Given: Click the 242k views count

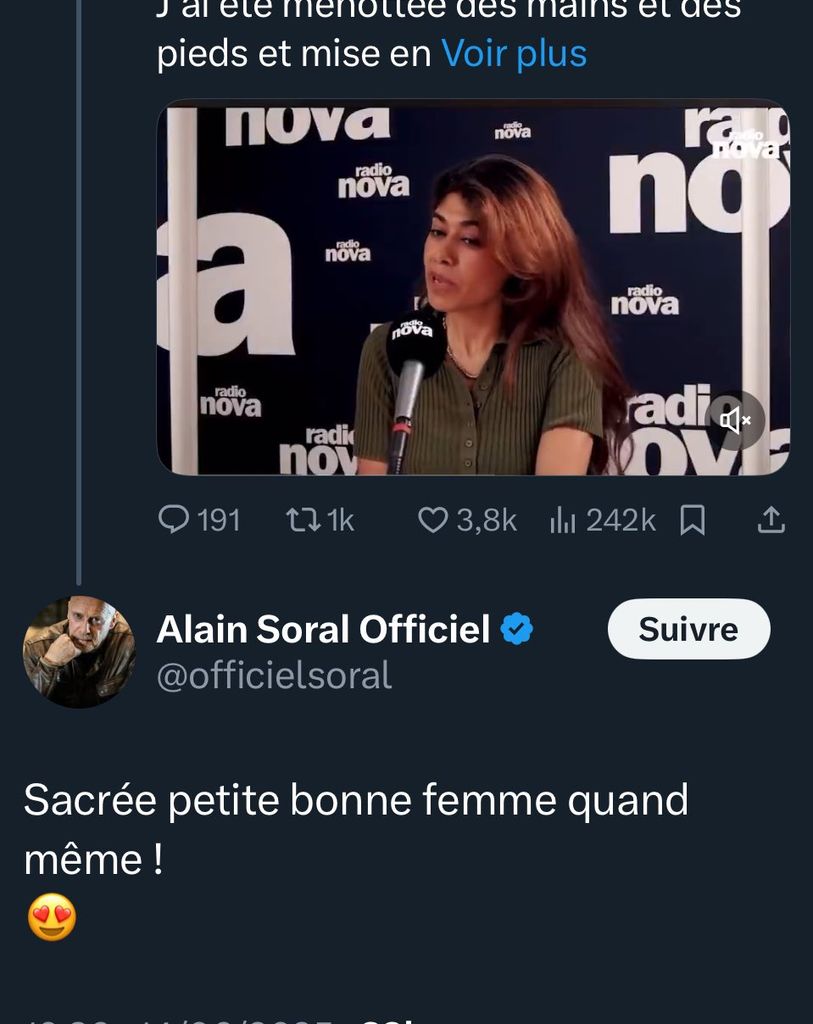Looking at the screenshot, I should (620, 520).
